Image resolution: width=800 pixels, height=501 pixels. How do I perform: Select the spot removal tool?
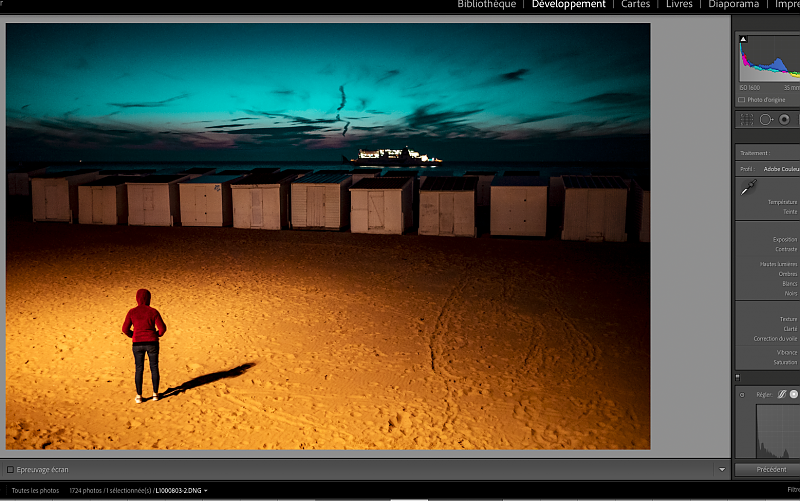(766, 119)
